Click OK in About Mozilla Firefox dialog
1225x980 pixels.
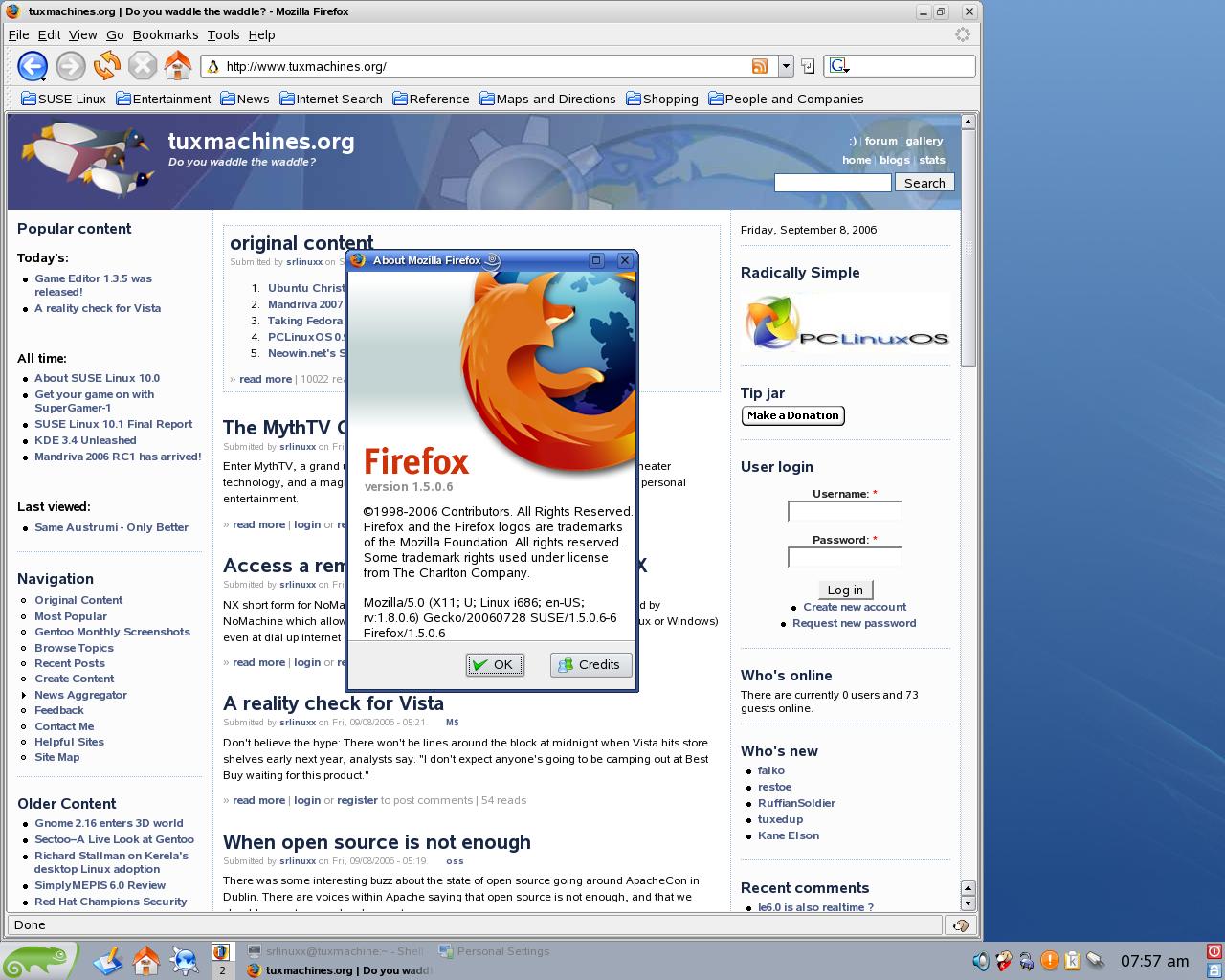[495, 664]
